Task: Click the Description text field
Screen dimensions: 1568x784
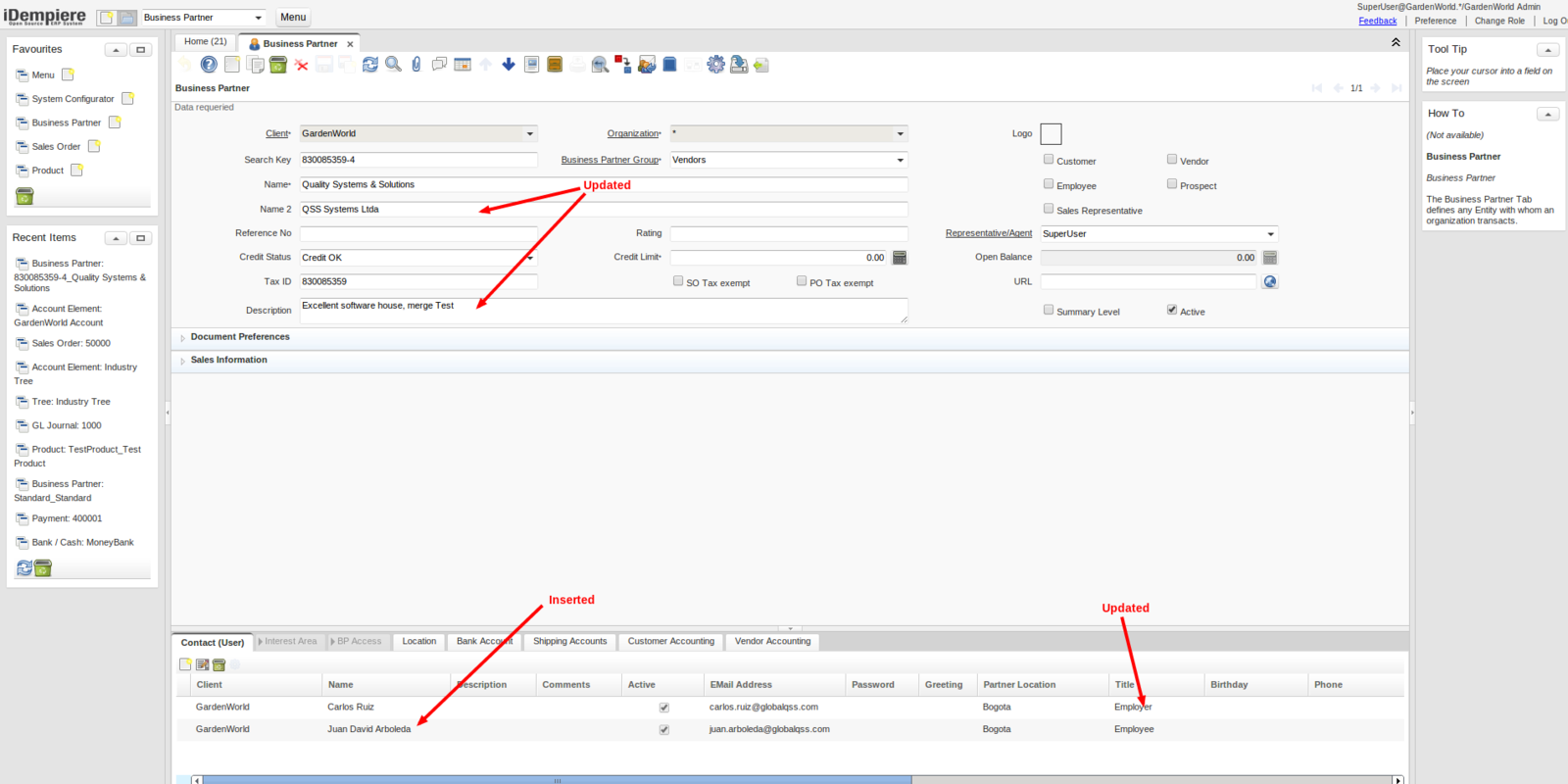Action: 603,311
